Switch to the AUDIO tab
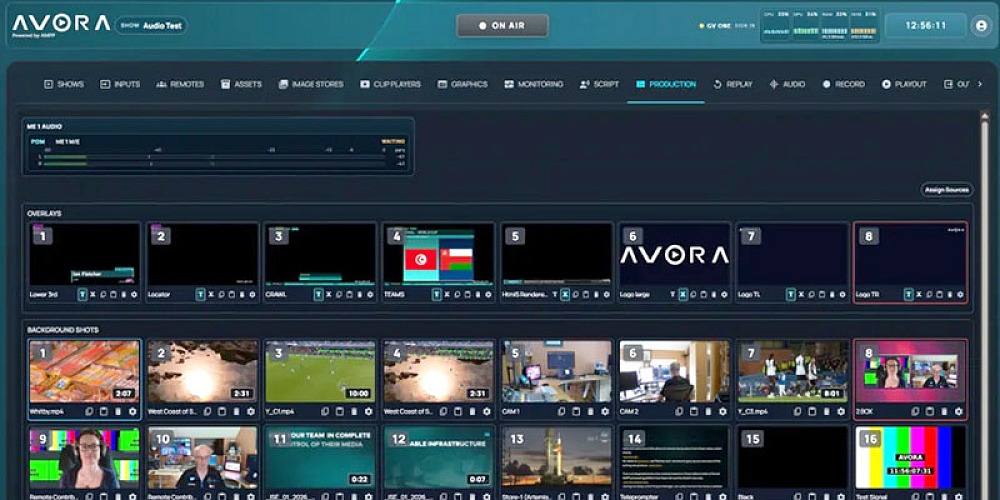 coord(787,84)
